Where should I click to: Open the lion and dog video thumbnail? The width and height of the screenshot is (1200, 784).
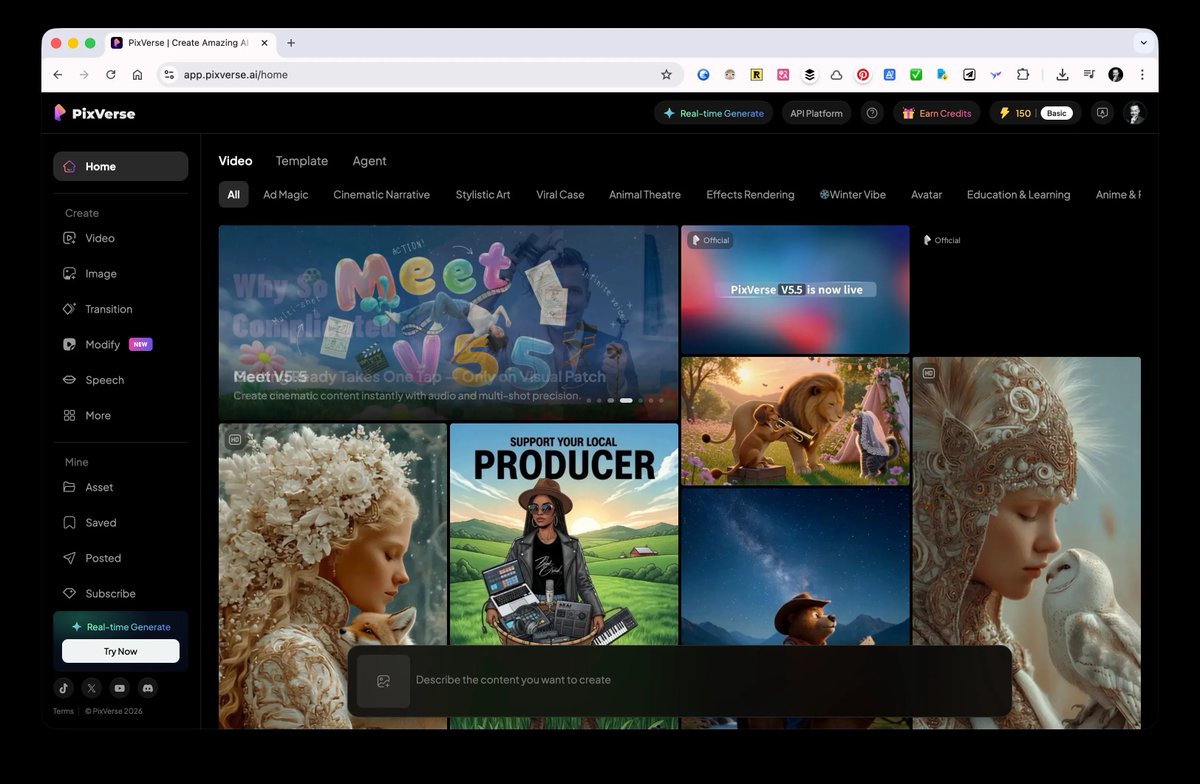click(x=795, y=421)
